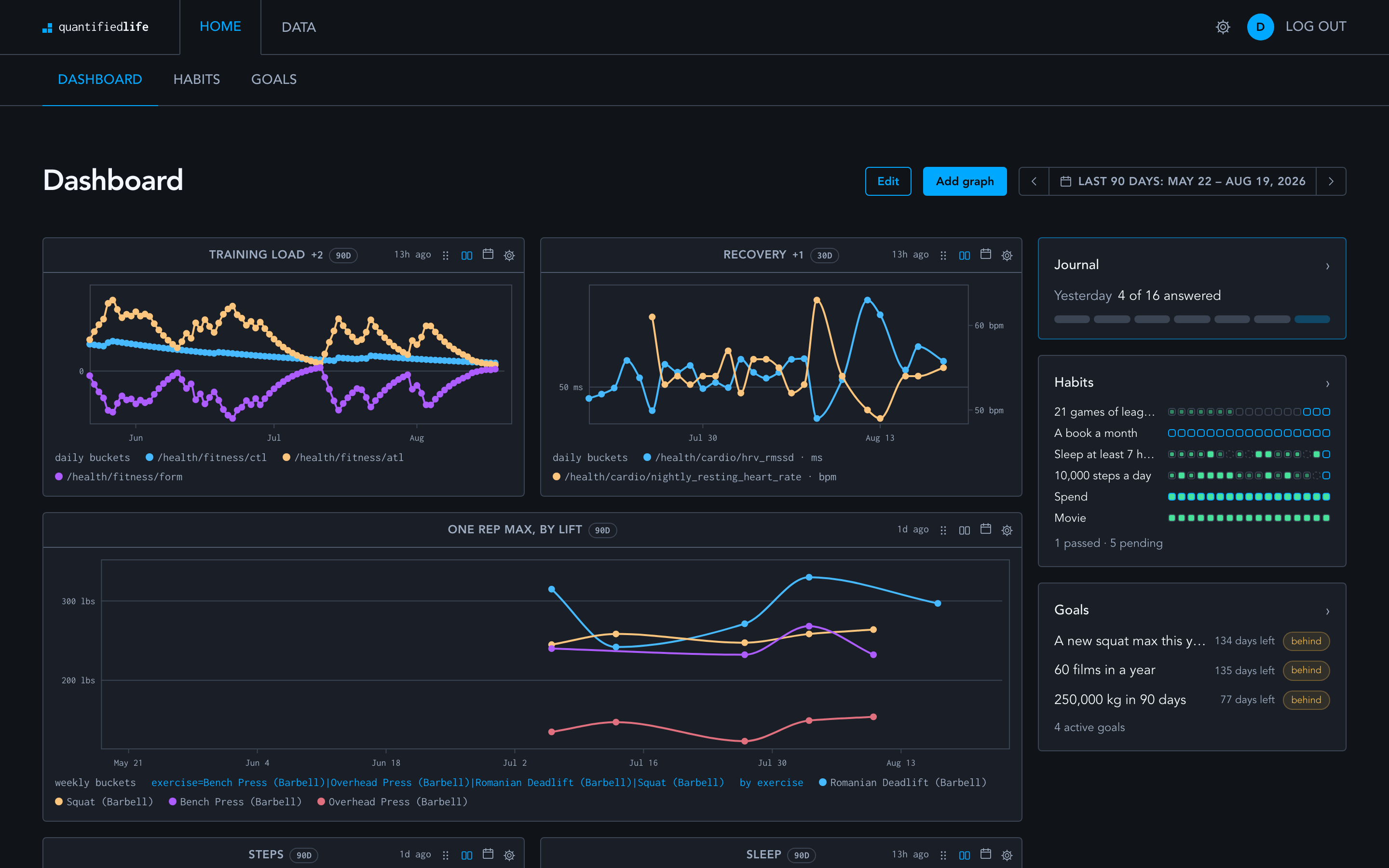Grab Sleep drag handle icon
The height and width of the screenshot is (868, 1389).
(x=943, y=855)
